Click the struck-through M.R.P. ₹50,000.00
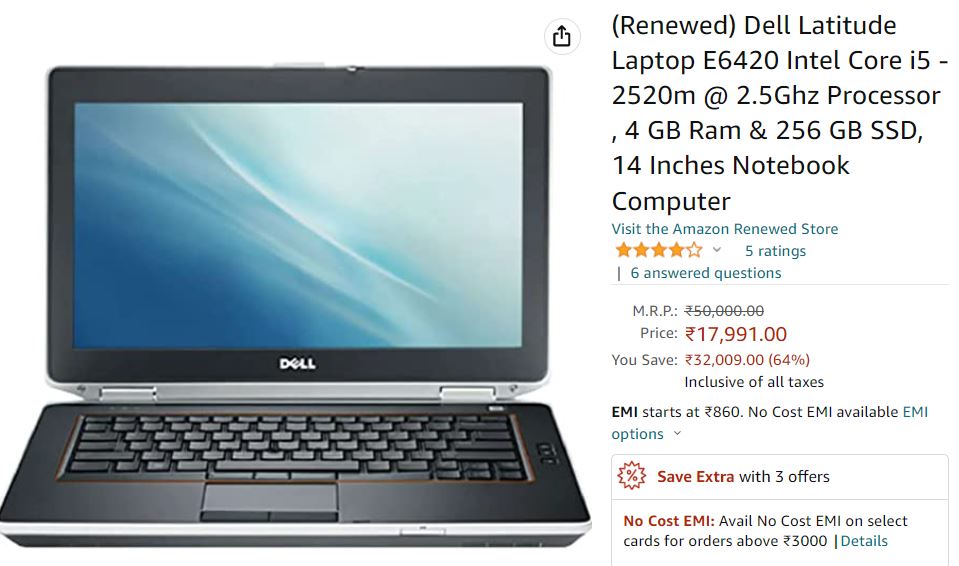The width and height of the screenshot is (959, 566). (x=724, y=311)
